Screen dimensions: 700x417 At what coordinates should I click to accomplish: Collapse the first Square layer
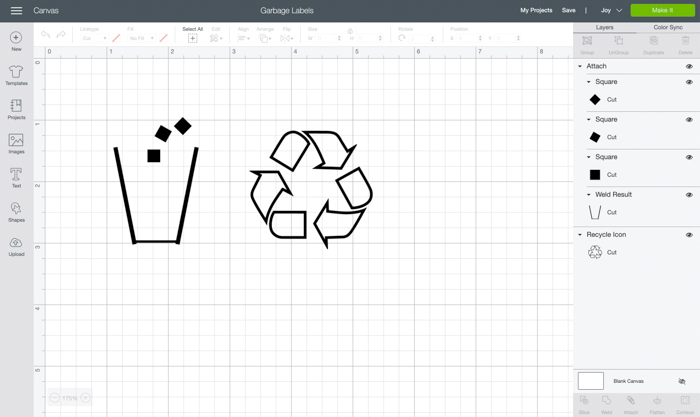(x=588, y=82)
